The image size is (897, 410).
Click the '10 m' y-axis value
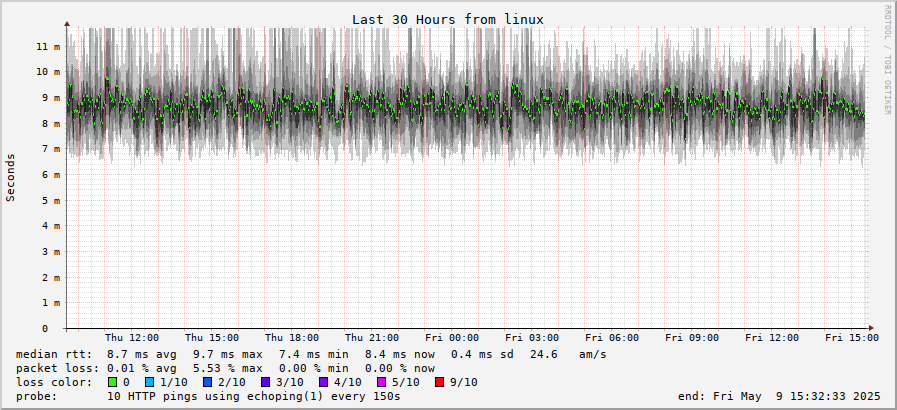click(48, 72)
